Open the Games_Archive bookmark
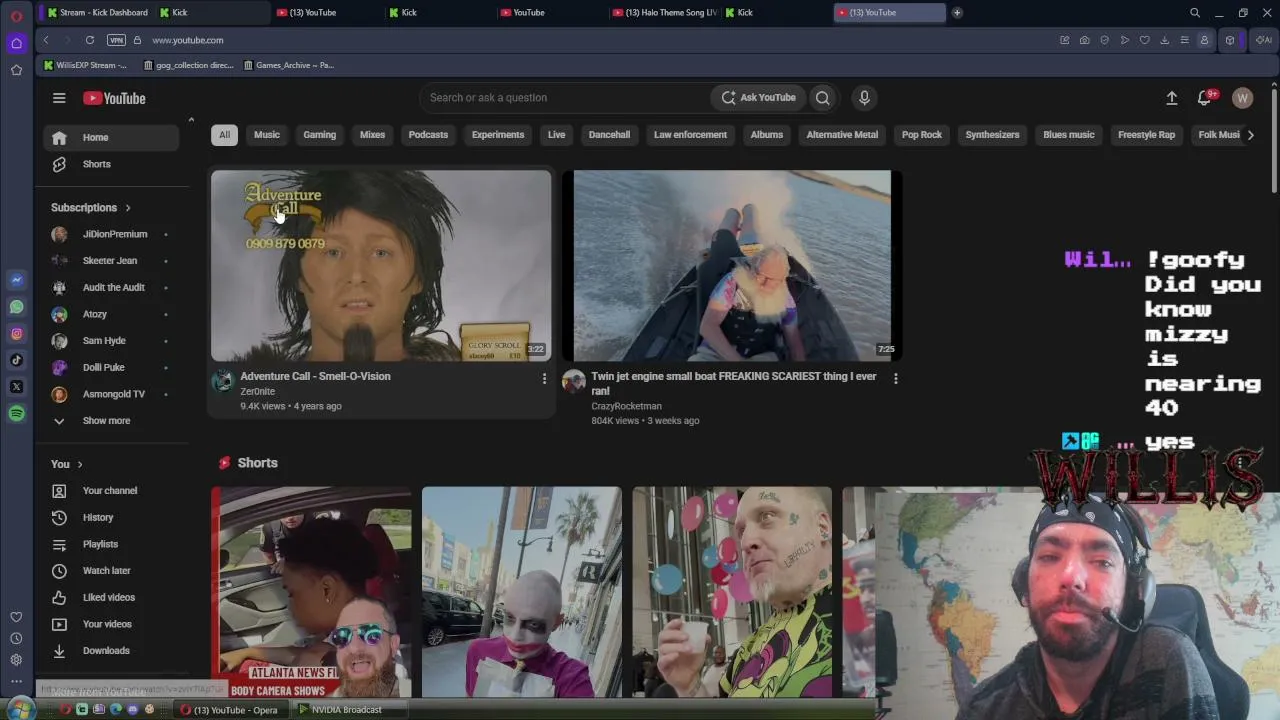 (289, 65)
